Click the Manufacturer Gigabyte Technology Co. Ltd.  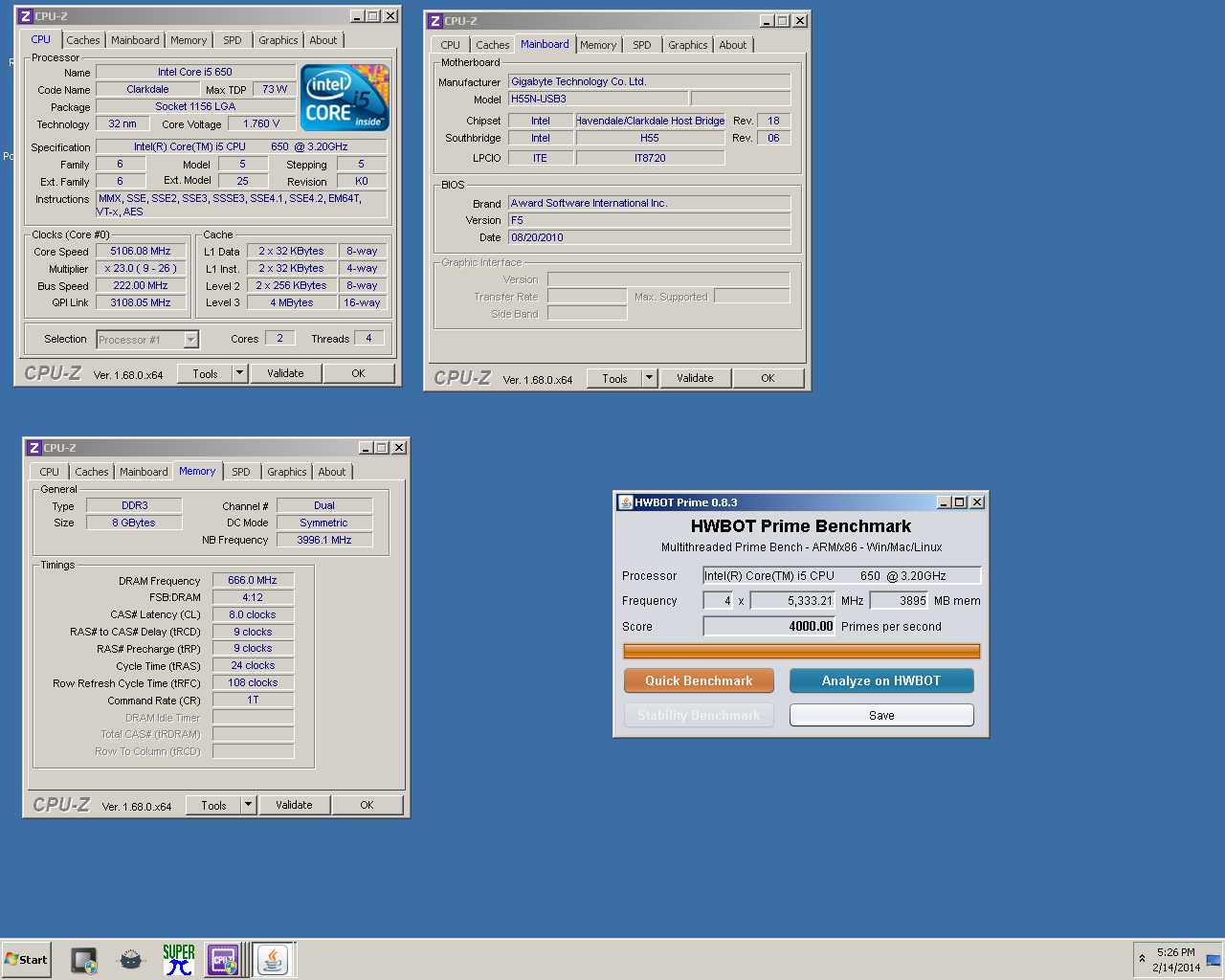click(650, 81)
